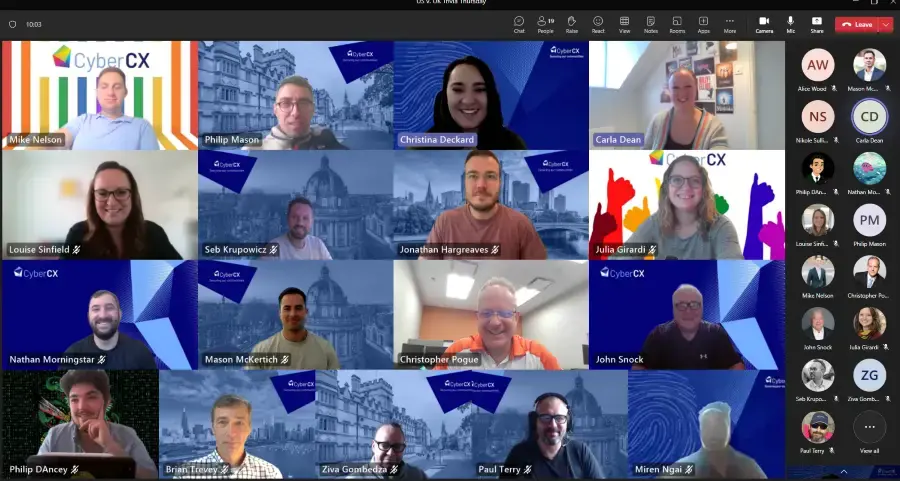Open breakout Rooms
The image size is (900, 481).
click(x=677, y=23)
